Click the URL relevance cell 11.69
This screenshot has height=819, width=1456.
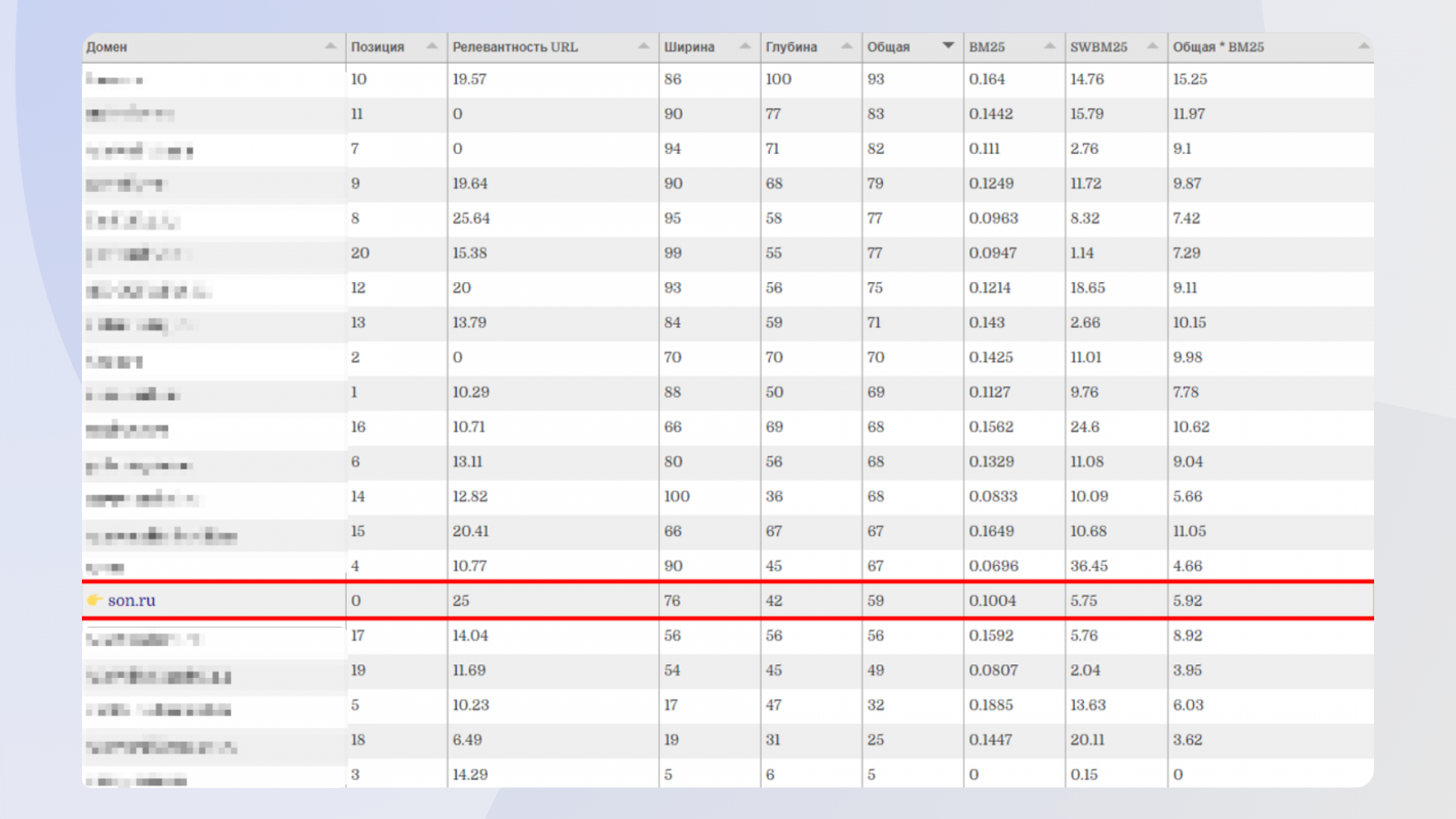pyautogui.click(x=470, y=671)
